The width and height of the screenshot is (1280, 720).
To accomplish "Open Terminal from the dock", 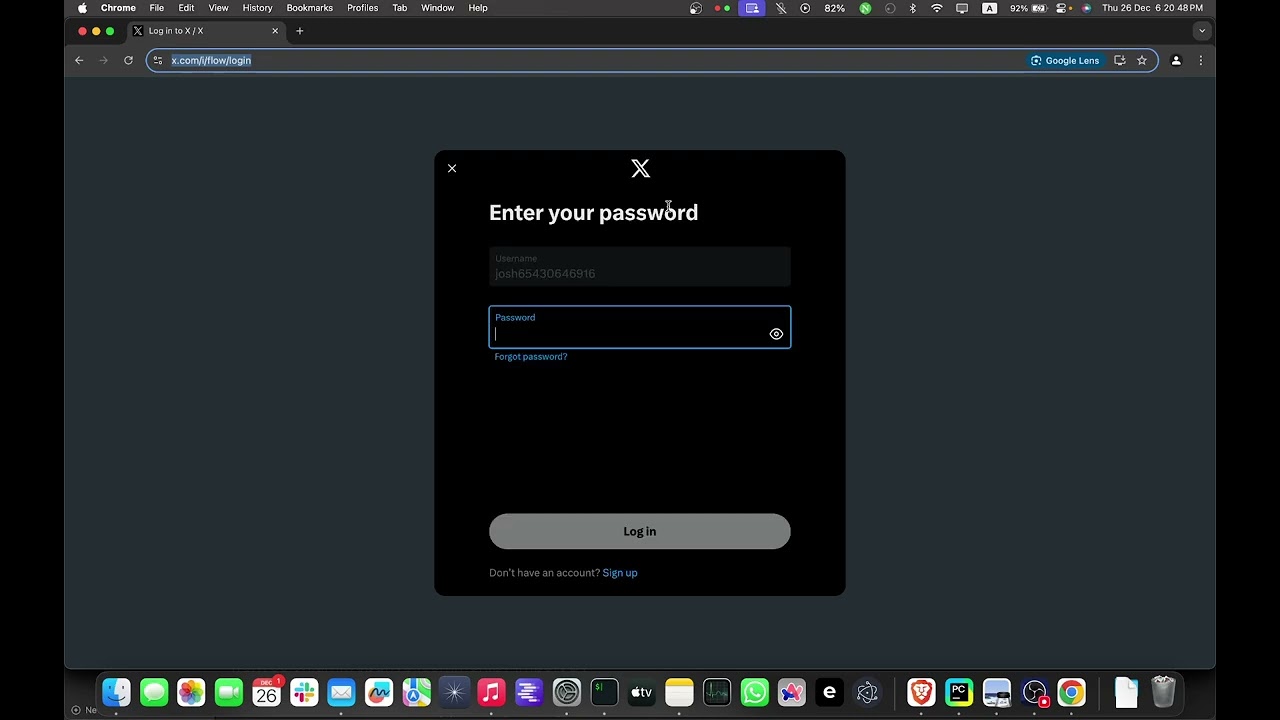I will tap(604, 692).
